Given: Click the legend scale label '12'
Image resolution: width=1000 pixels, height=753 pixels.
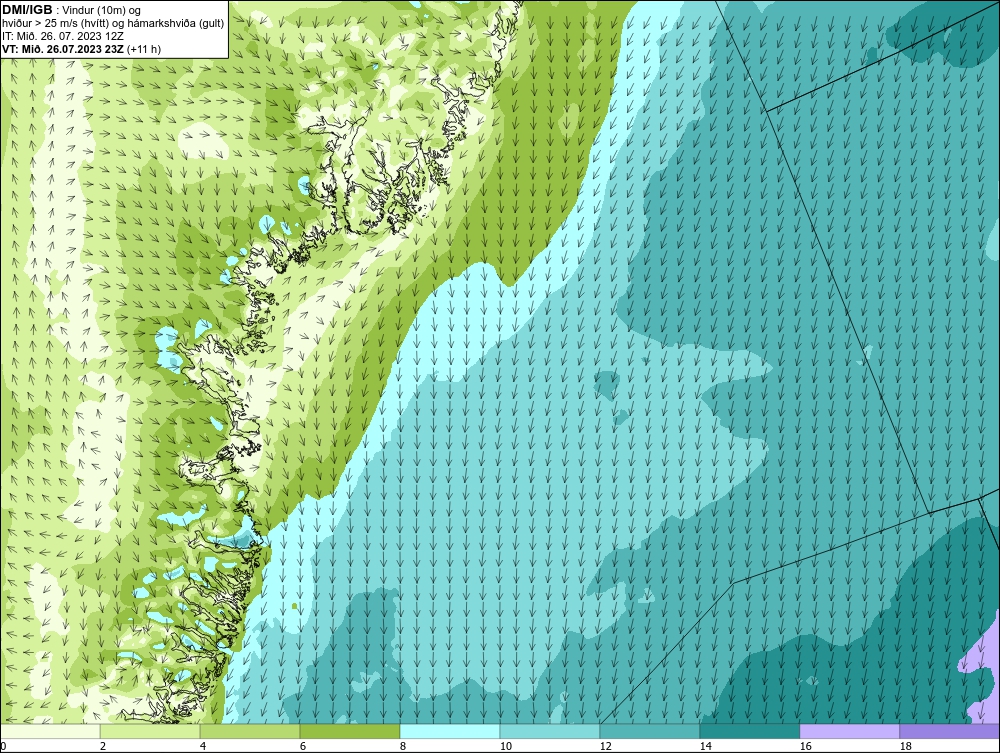Looking at the screenshot, I should tap(605, 746).
